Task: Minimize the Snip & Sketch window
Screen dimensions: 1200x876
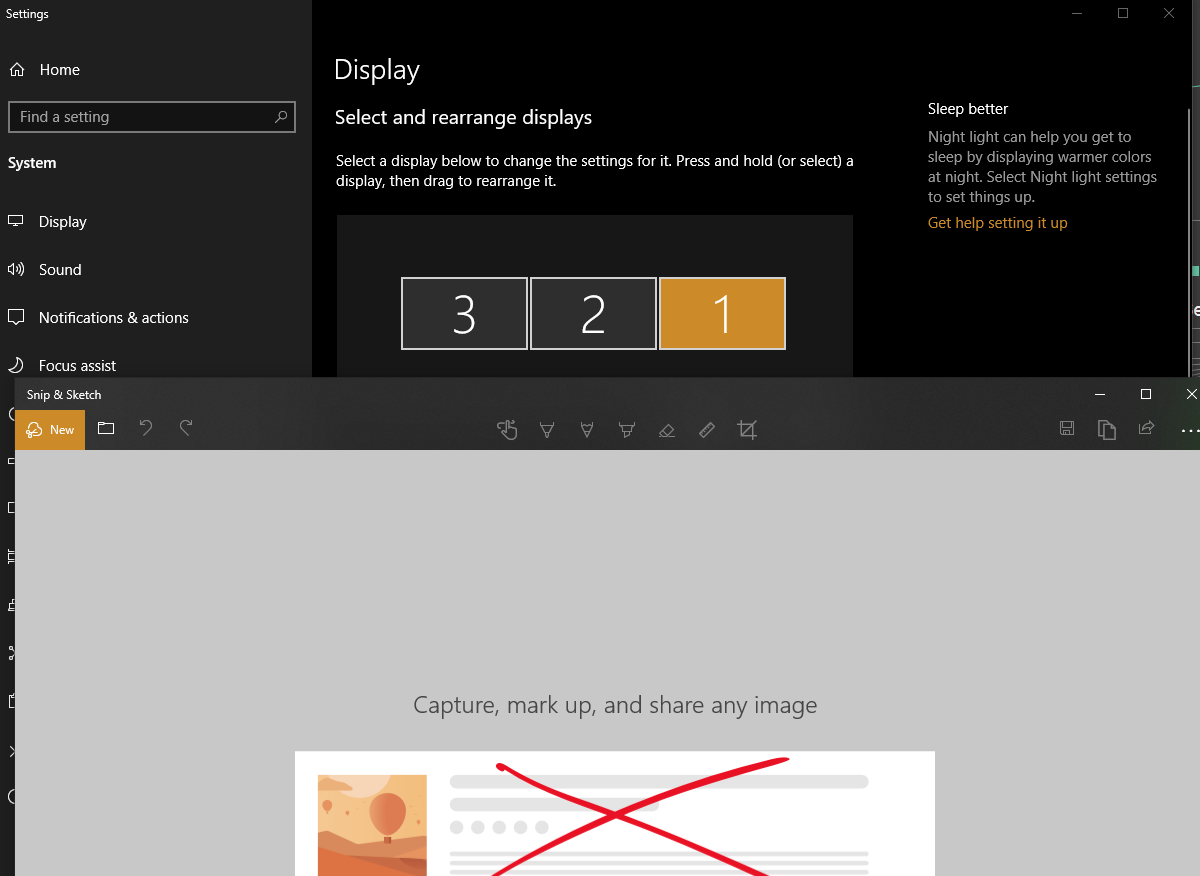Action: pos(1100,394)
